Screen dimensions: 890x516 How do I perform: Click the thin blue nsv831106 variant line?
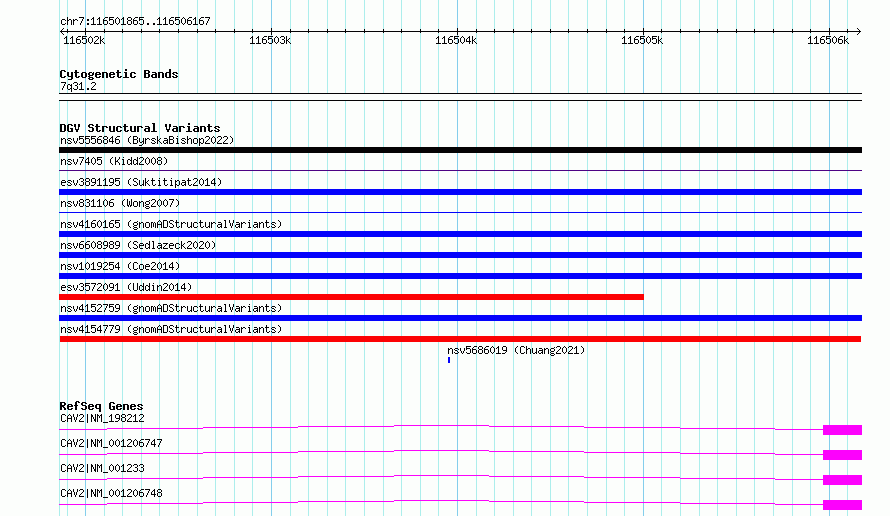point(460,212)
